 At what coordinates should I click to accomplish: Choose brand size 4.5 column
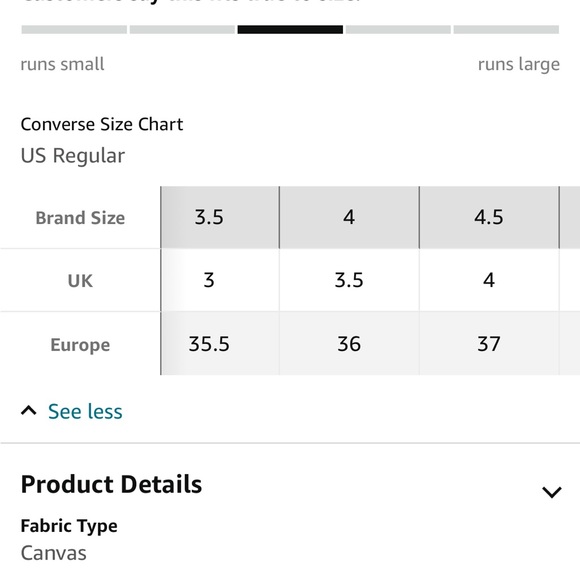(489, 217)
